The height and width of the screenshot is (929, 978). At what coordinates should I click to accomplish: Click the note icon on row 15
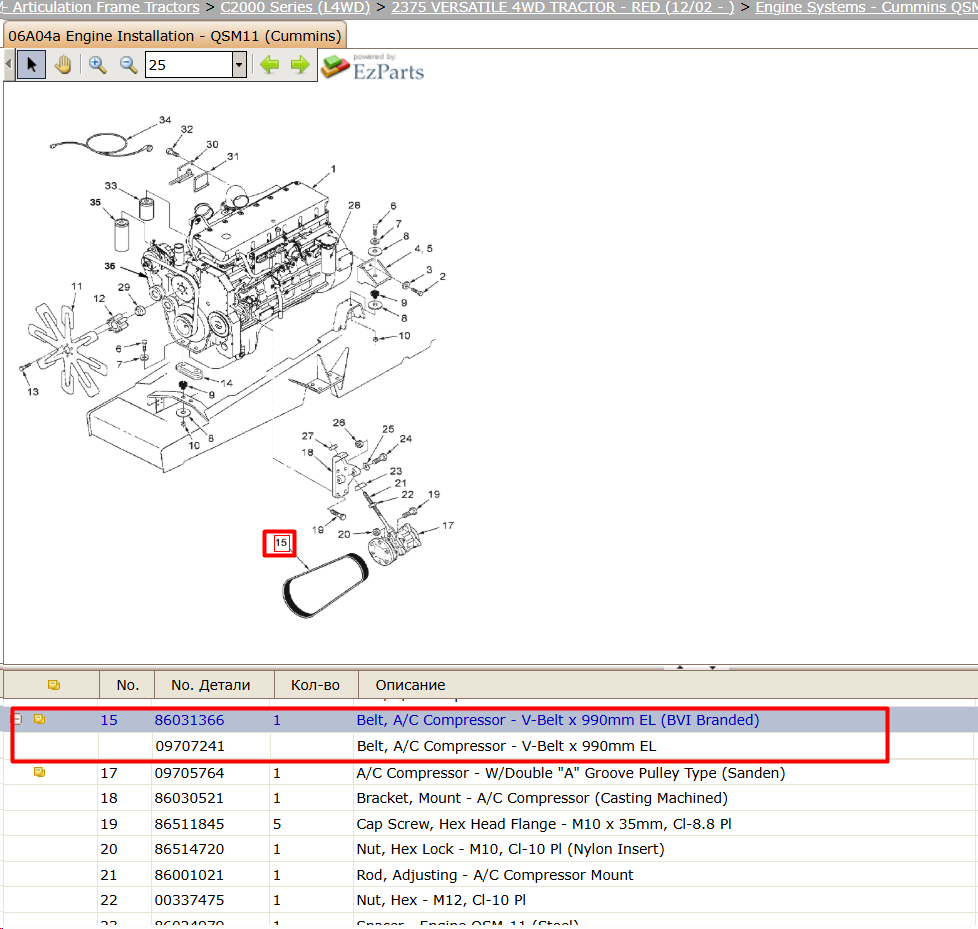tap(39, 719)
